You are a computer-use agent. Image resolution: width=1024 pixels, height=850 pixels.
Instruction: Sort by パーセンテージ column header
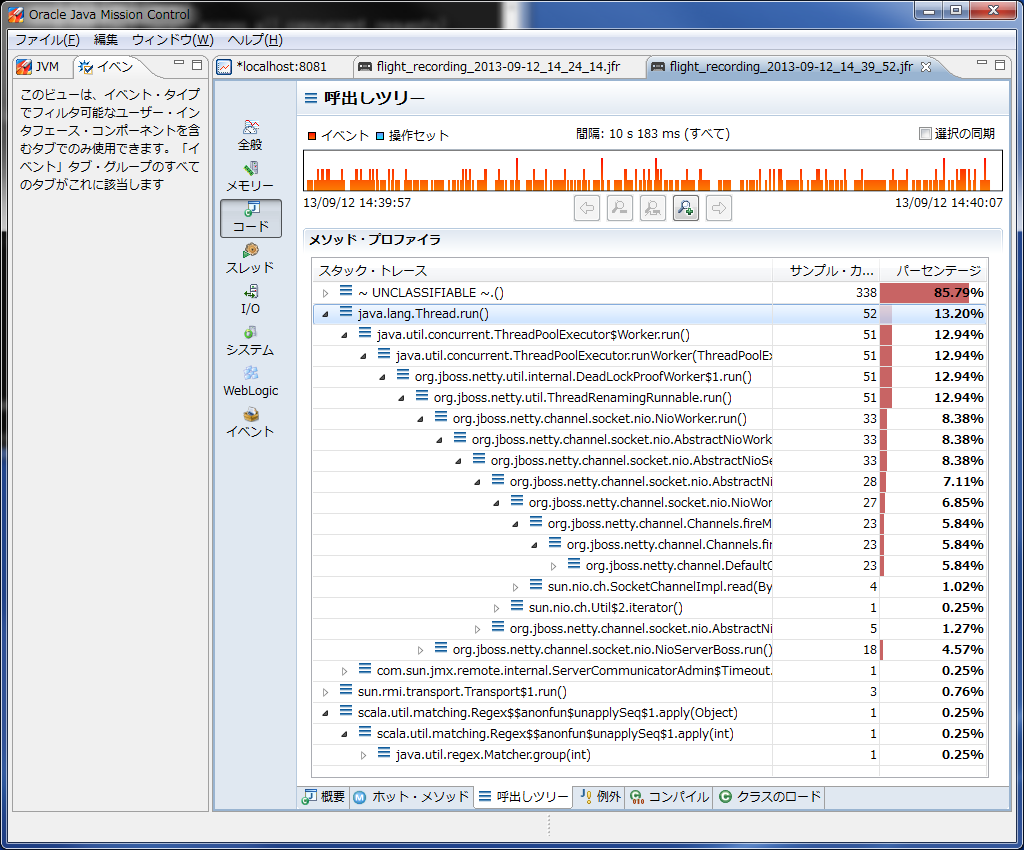click(933, 270)
